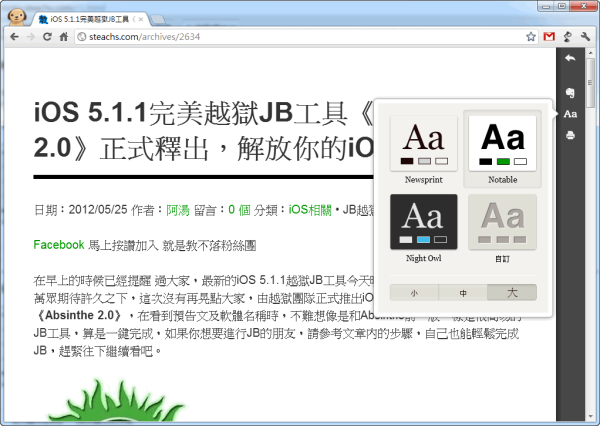Click the green color swatch under Notable

coord(503,162)
